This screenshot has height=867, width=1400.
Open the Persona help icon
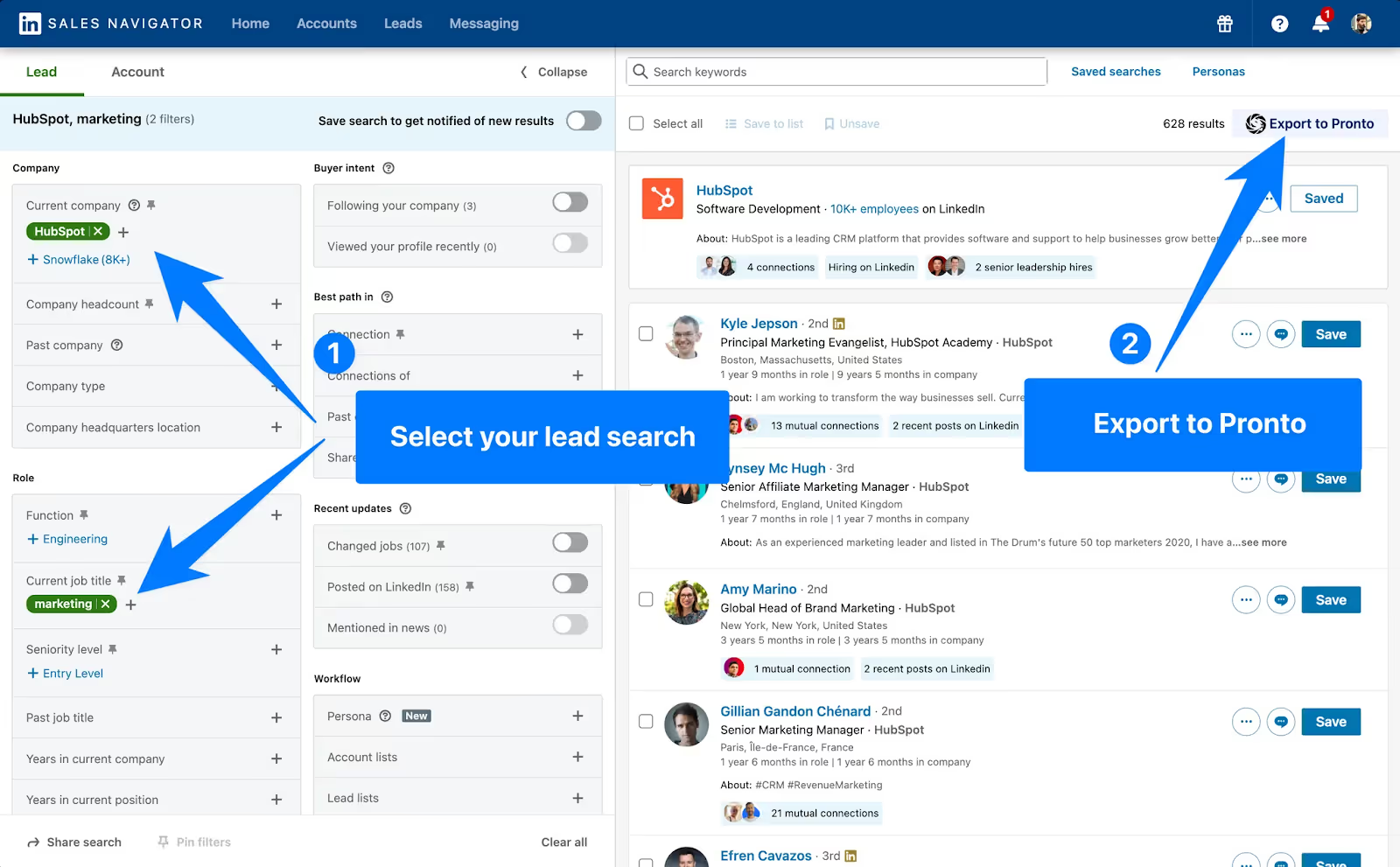coord(385,716)
